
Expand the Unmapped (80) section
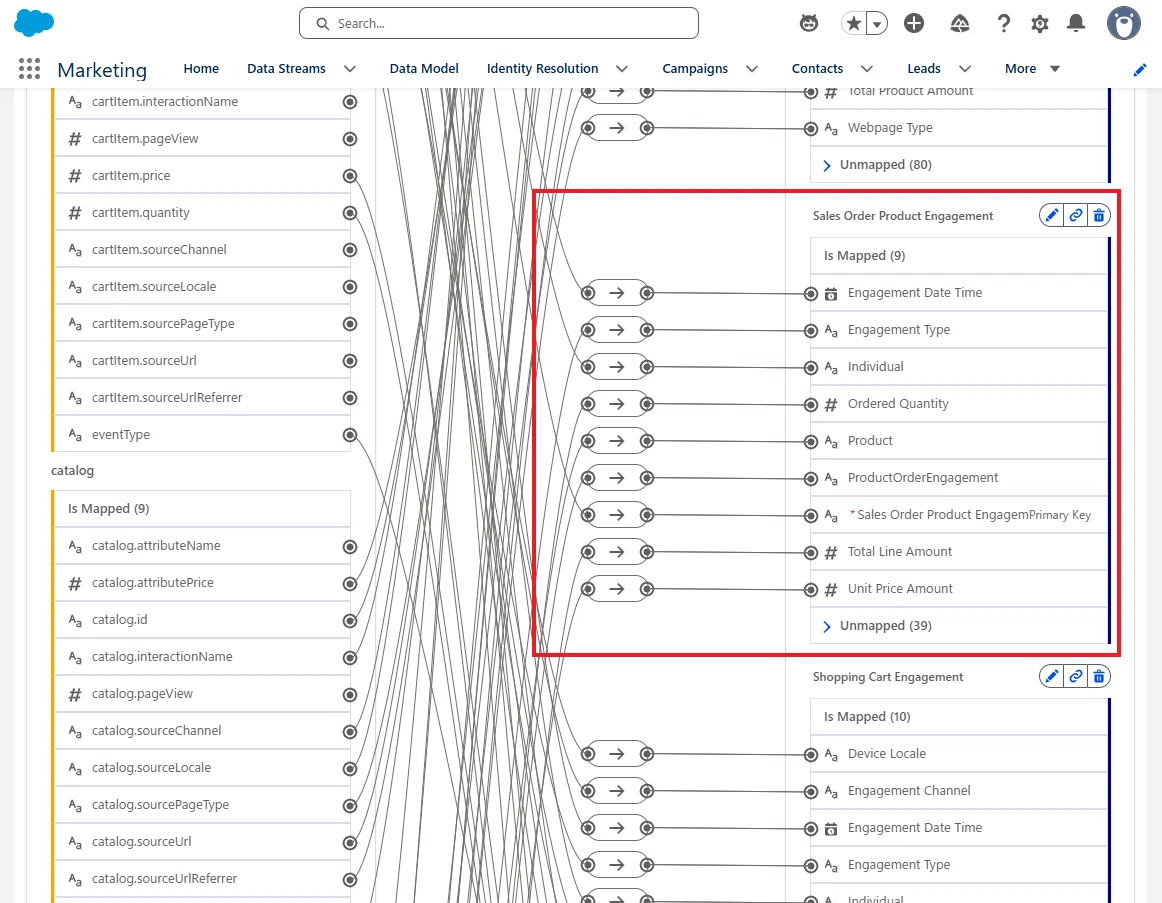click(827, 165)
